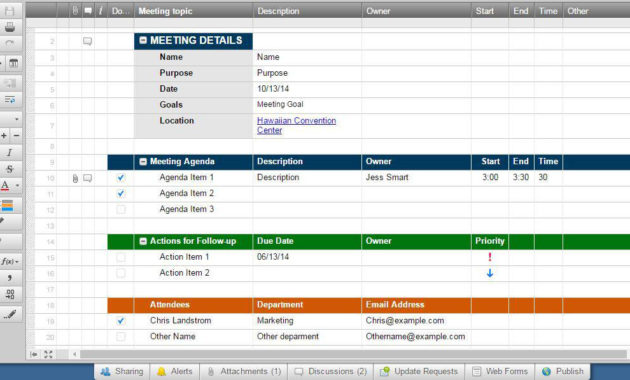Click the red-underlined A text color icon
630x380 pixels.
[x=5, y=186]
